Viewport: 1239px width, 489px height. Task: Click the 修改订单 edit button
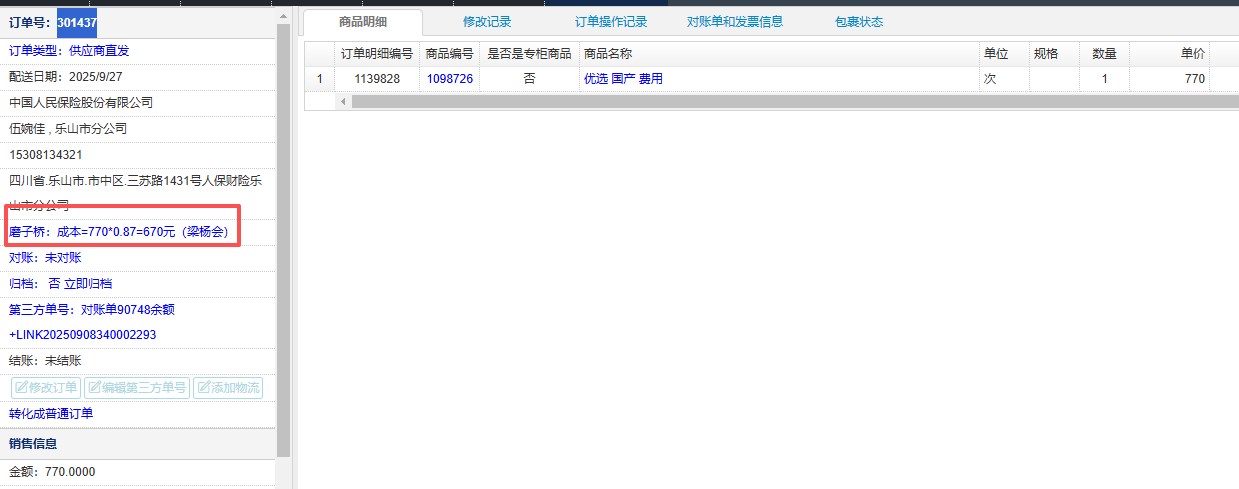pyautogui.click(x=45, y=388)
